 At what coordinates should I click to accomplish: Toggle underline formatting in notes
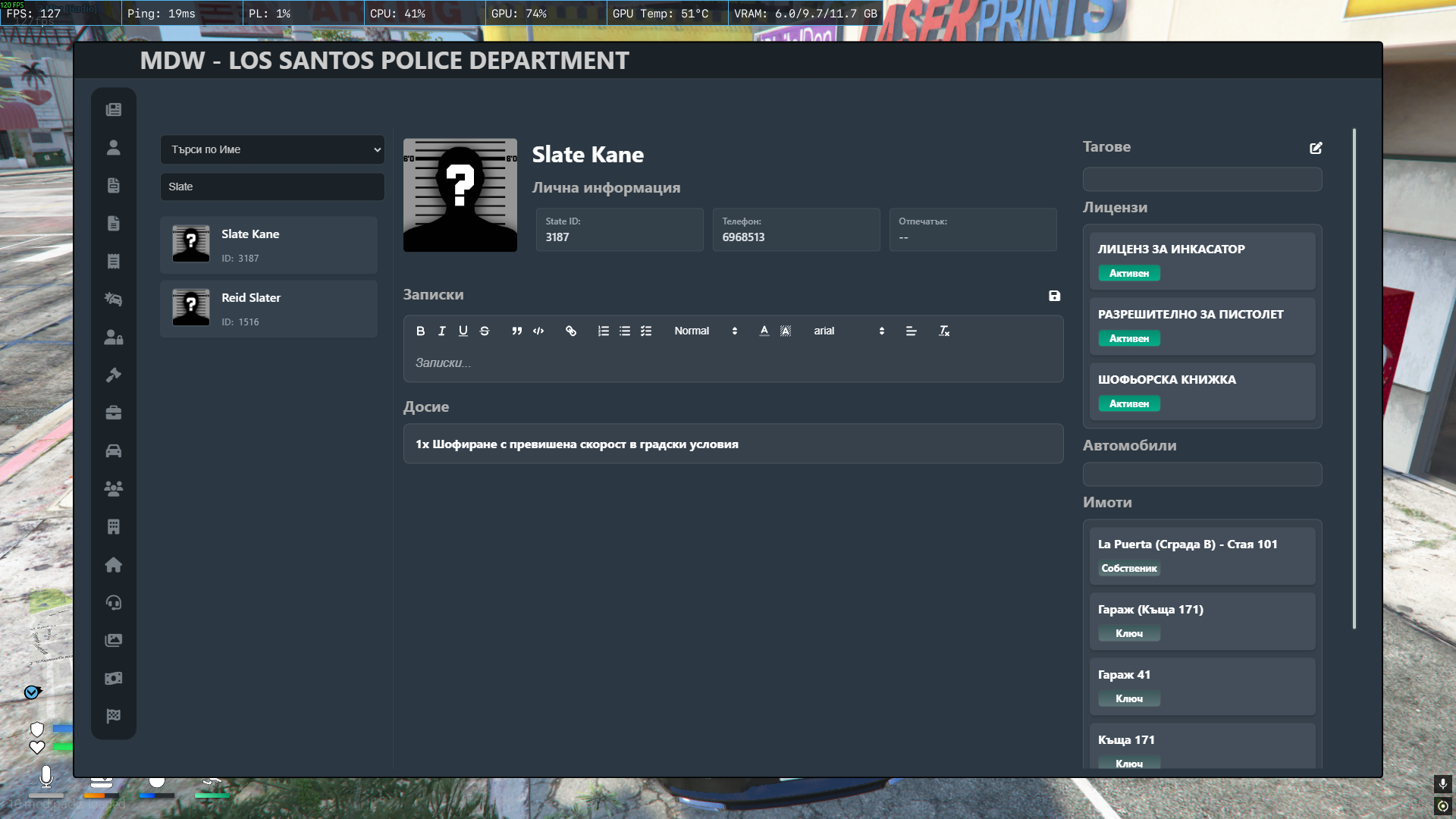tap(463, 331)
